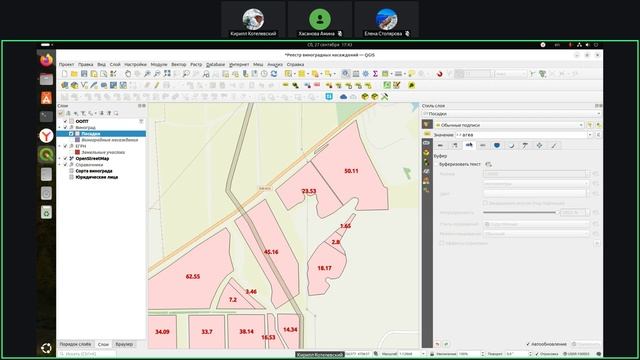Click the Toggle Editing pencil icon
Screen dimensions: 640x360
pos(156,85)
